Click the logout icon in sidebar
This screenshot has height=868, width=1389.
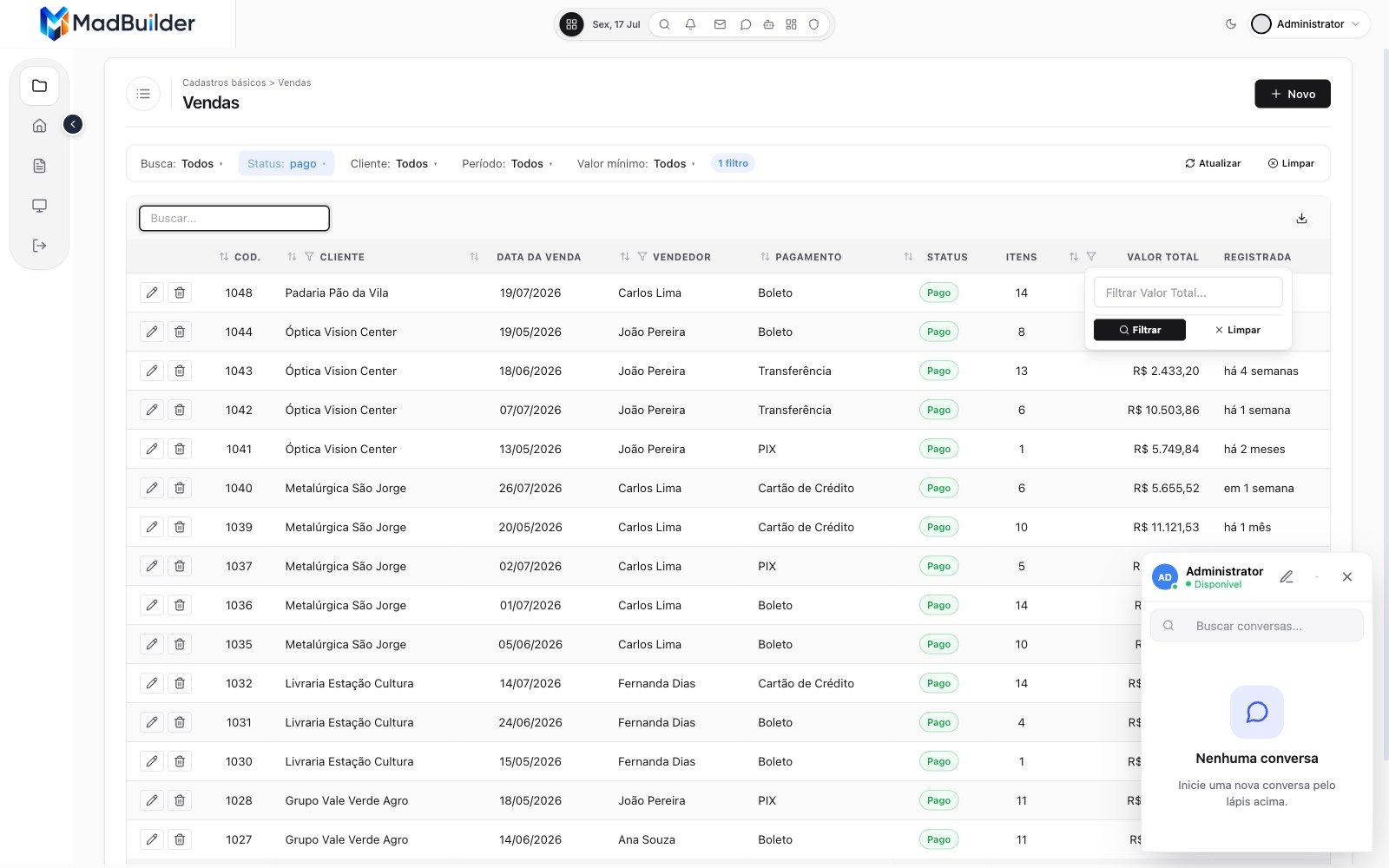pyautogui.click(x=39, y=246)
